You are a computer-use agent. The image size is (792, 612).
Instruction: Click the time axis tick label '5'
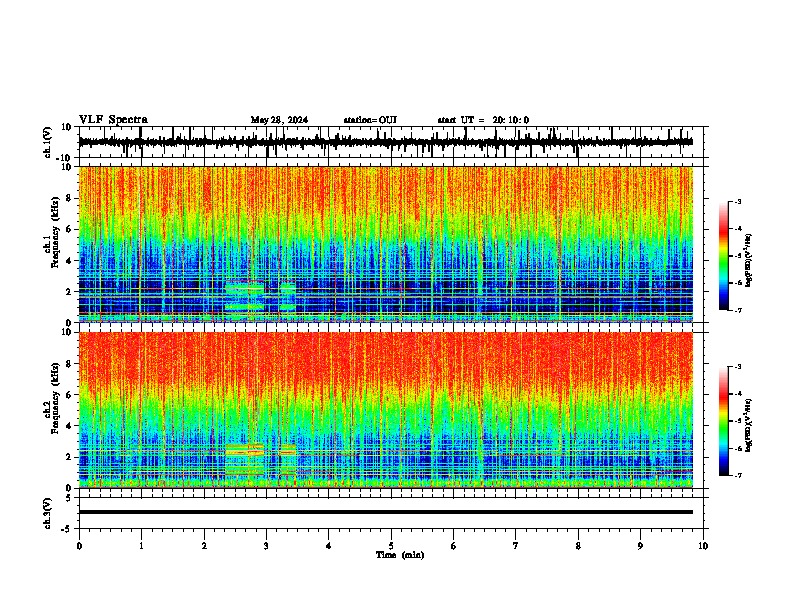click(391, 546)
